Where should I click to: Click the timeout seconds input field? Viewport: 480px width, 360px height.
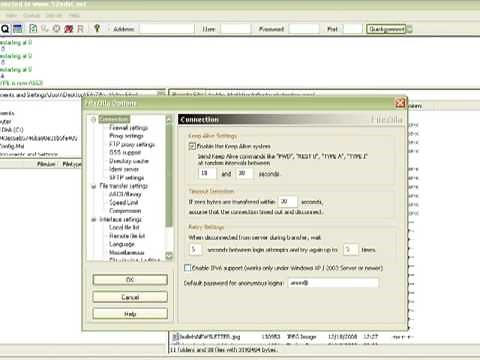click(x=288, y=202)
